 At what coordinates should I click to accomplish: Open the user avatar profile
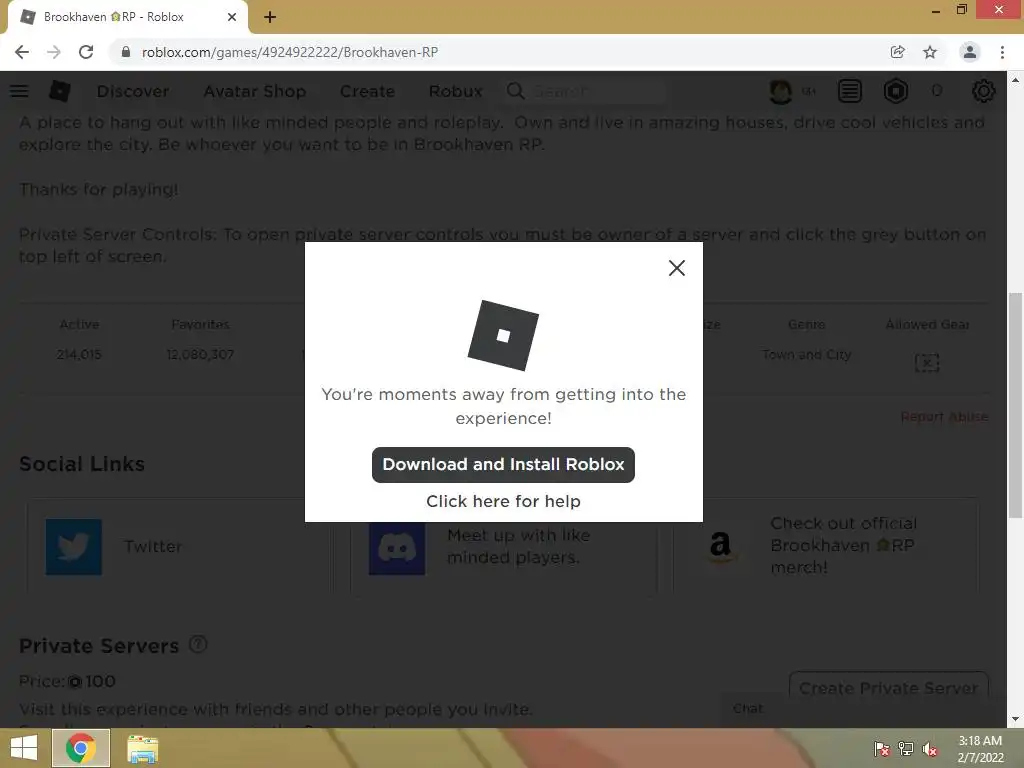[780, 91]
